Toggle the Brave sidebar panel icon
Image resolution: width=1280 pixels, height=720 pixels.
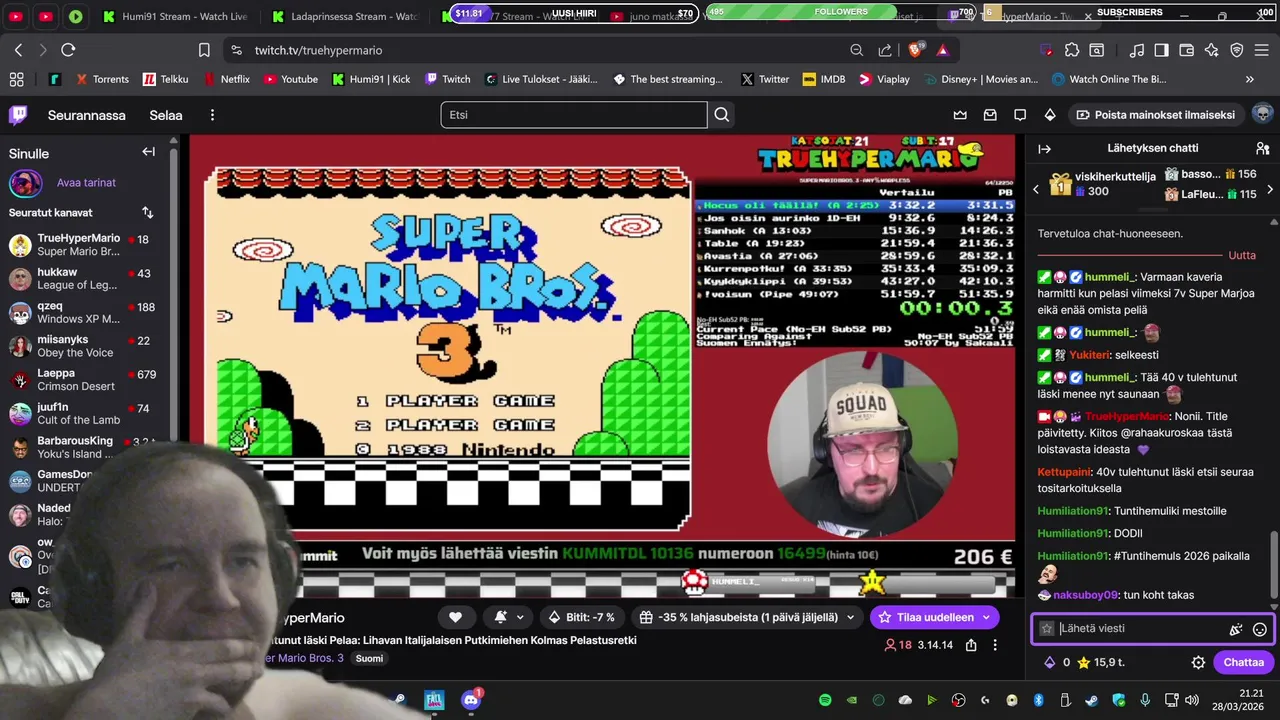coord(1161,50)
